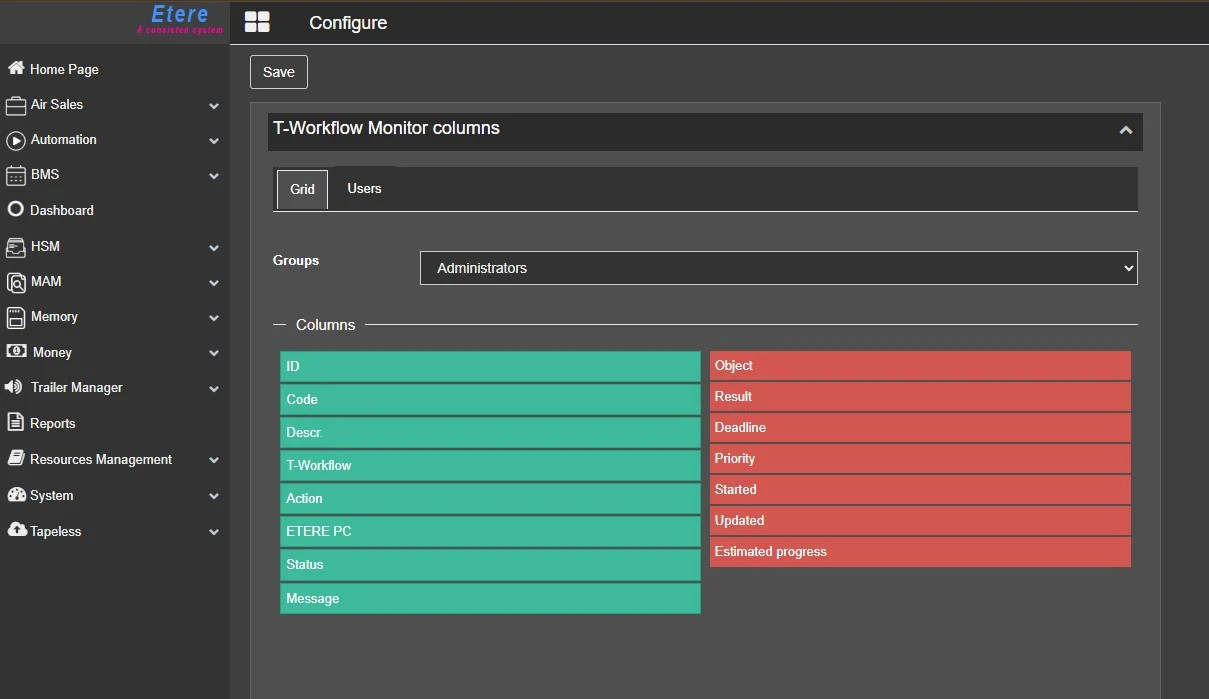1209x699 pixels.
Task: Toggle the green ID column item
Action: point(490,366)
